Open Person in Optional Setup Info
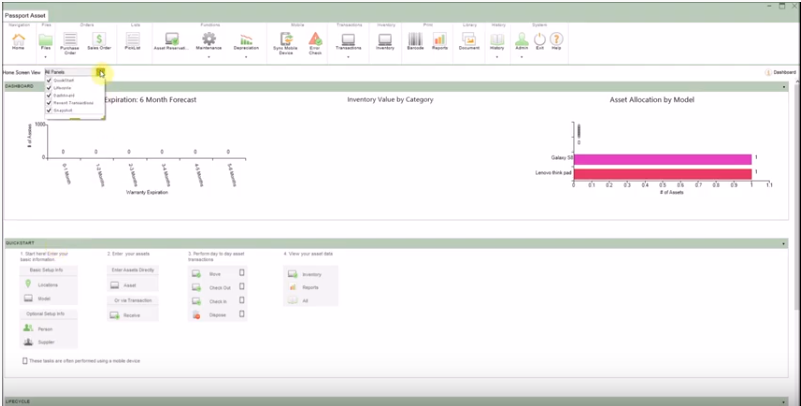Viewport: 801px width, 406px height. (38, 329)
